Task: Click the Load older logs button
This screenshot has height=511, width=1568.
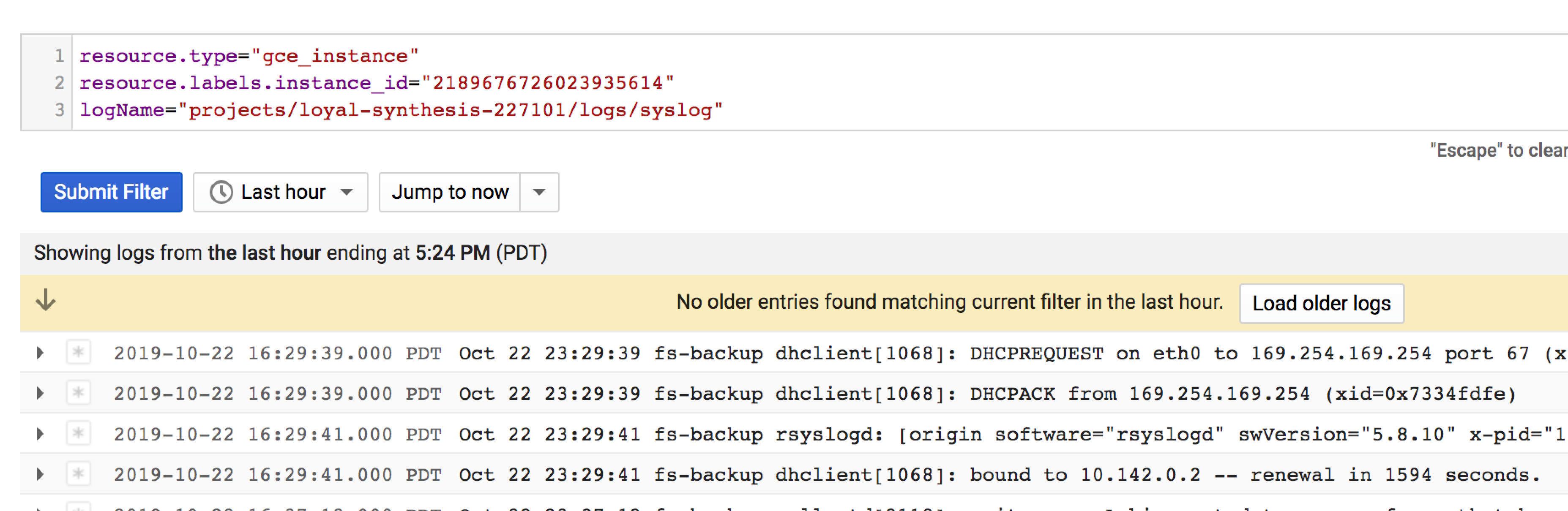Action: click(x=1321, y=303)
